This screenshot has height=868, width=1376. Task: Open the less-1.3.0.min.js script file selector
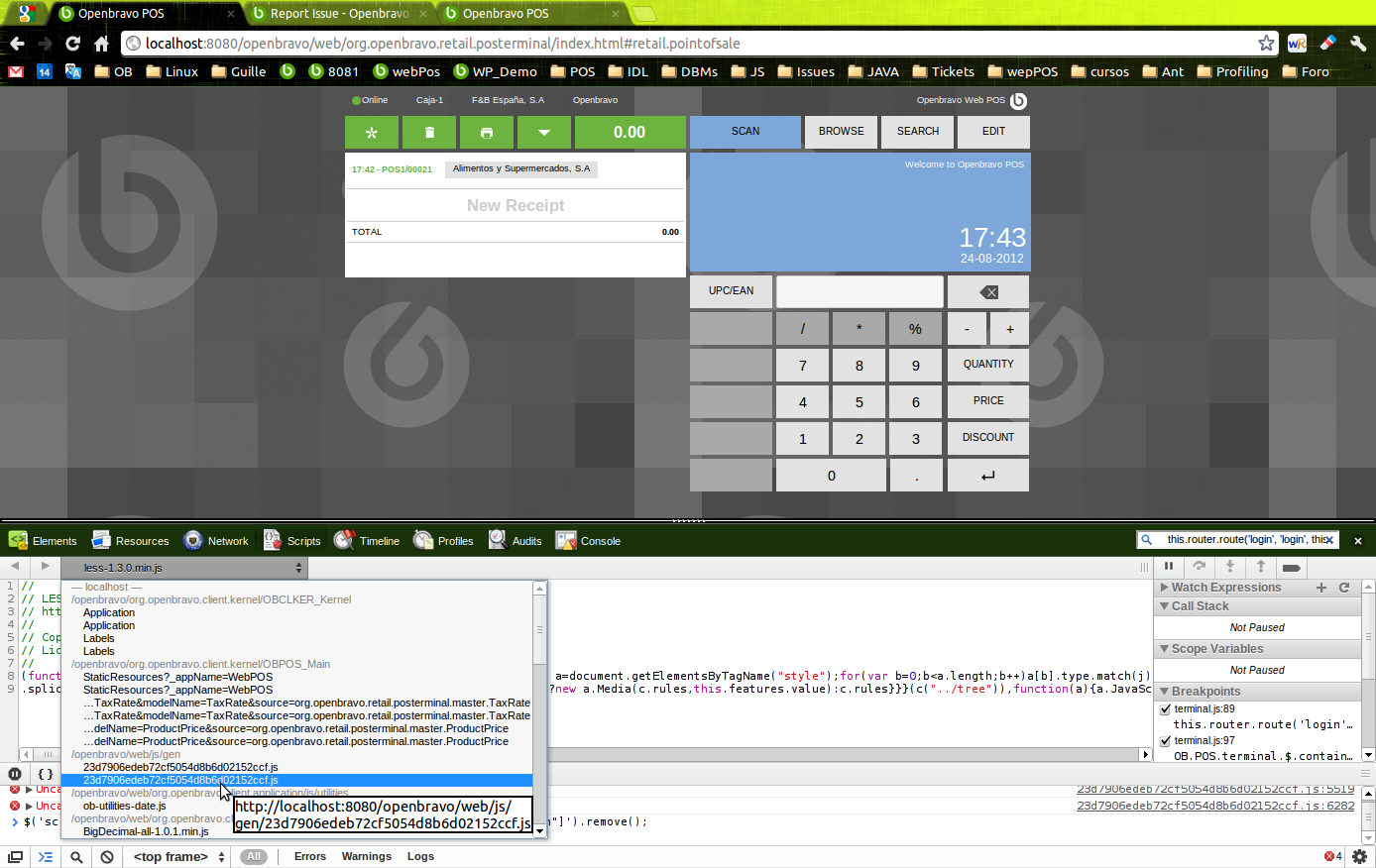point(184,568)
